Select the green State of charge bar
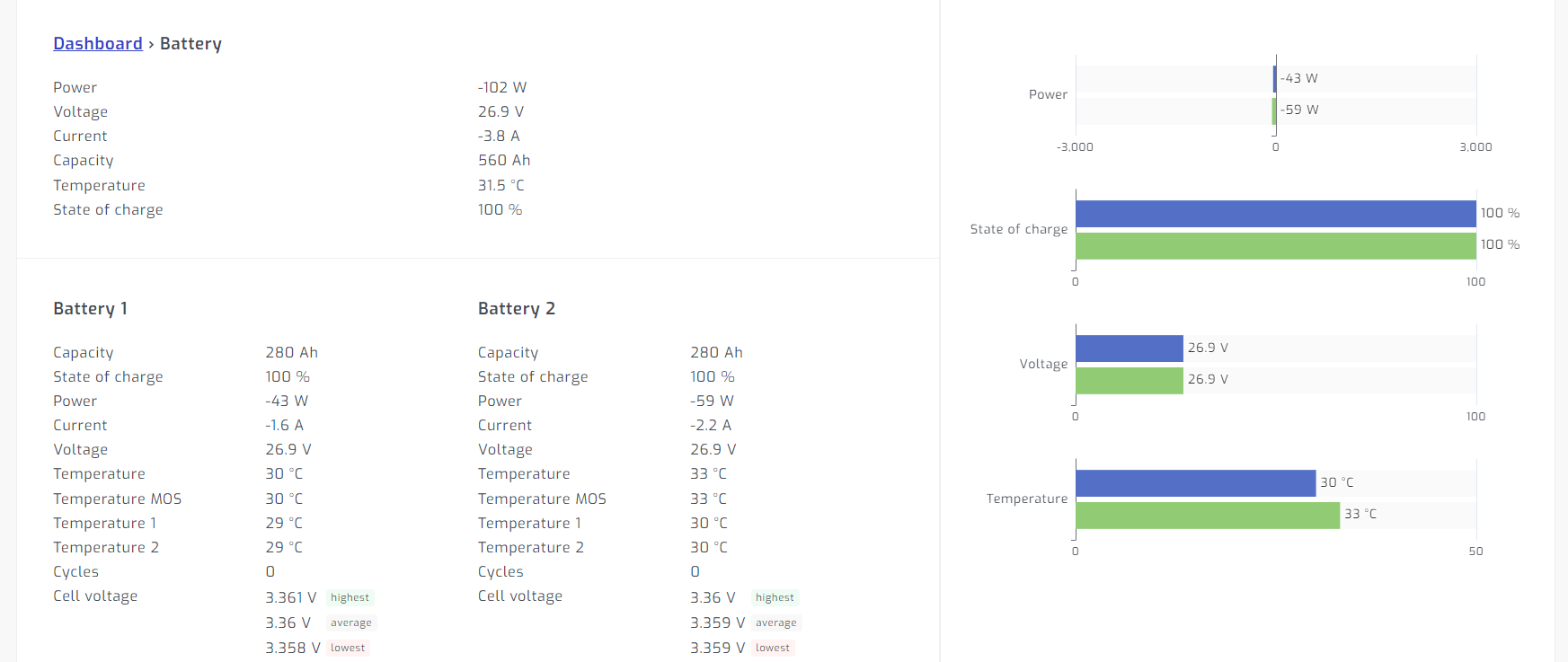Viewport: 1568px width, 662px height. 1275,246
